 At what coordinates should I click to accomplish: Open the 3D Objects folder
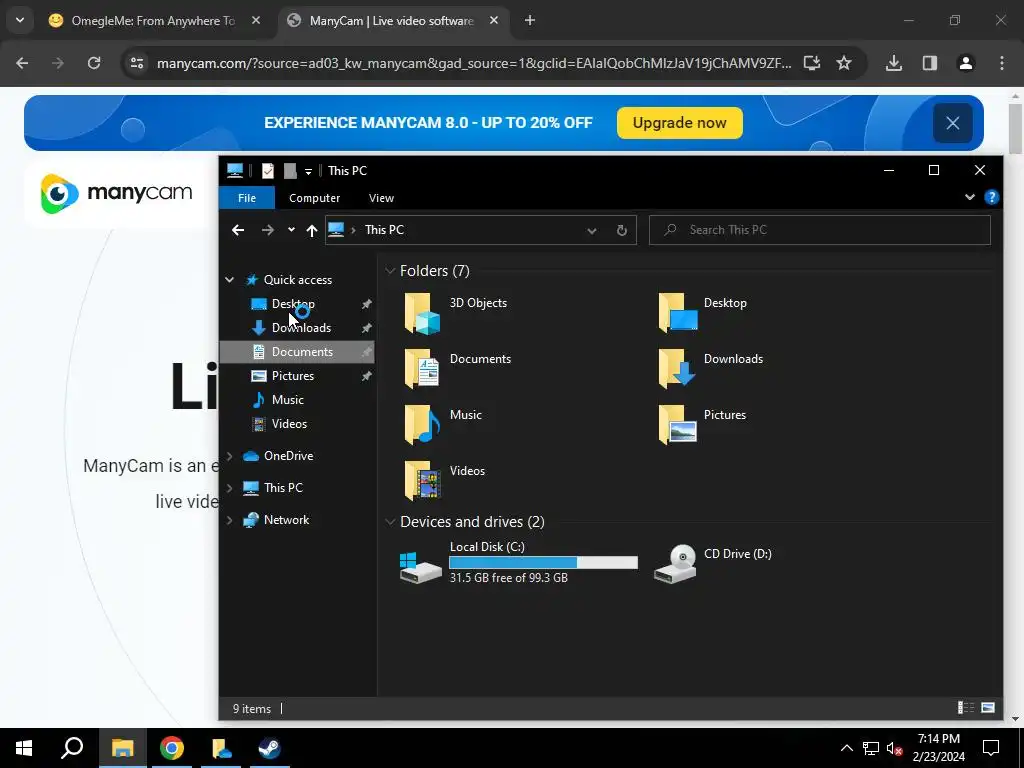pyautogui.click(x=456, y=312)
